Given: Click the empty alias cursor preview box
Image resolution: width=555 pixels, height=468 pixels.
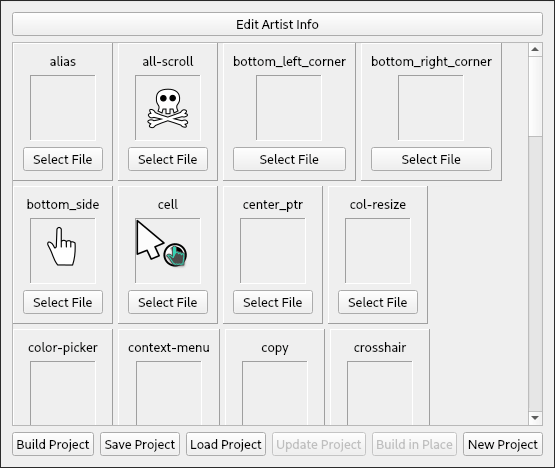Looking at the screenshot, I should coord(63,108).
